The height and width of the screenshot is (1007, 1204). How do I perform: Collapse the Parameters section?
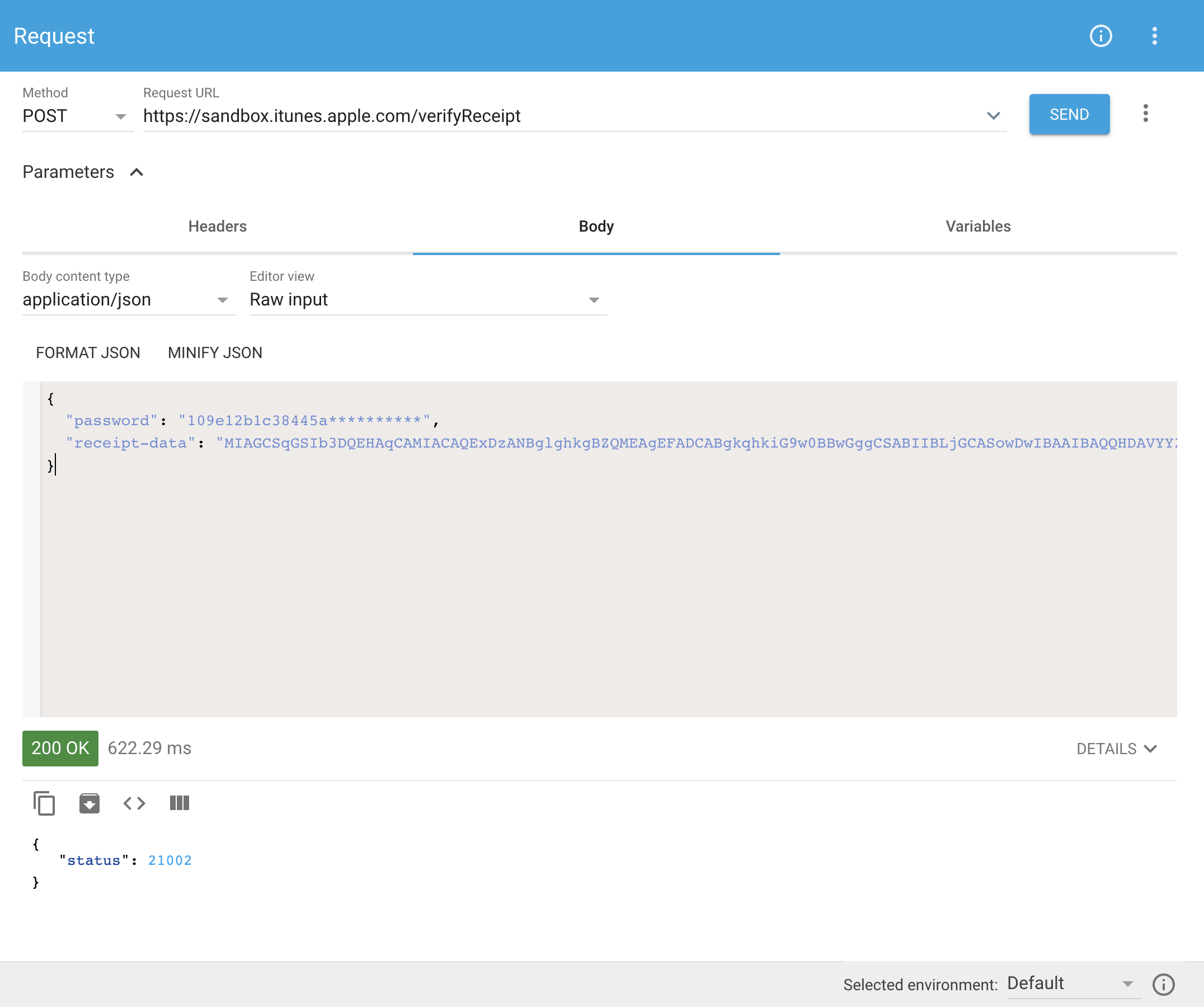click(x=137, y=172)
